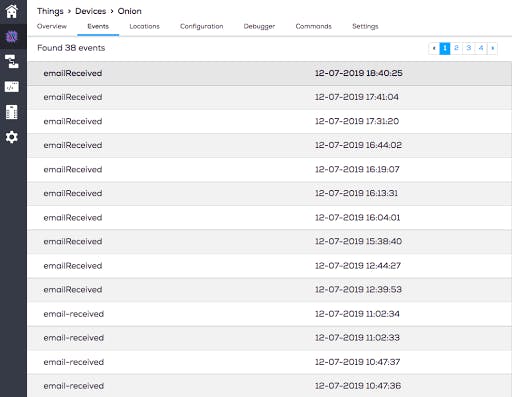Screen dimensions: 512x397
Task: Go to next page arrow in pagination
Action: coord(492,48)
